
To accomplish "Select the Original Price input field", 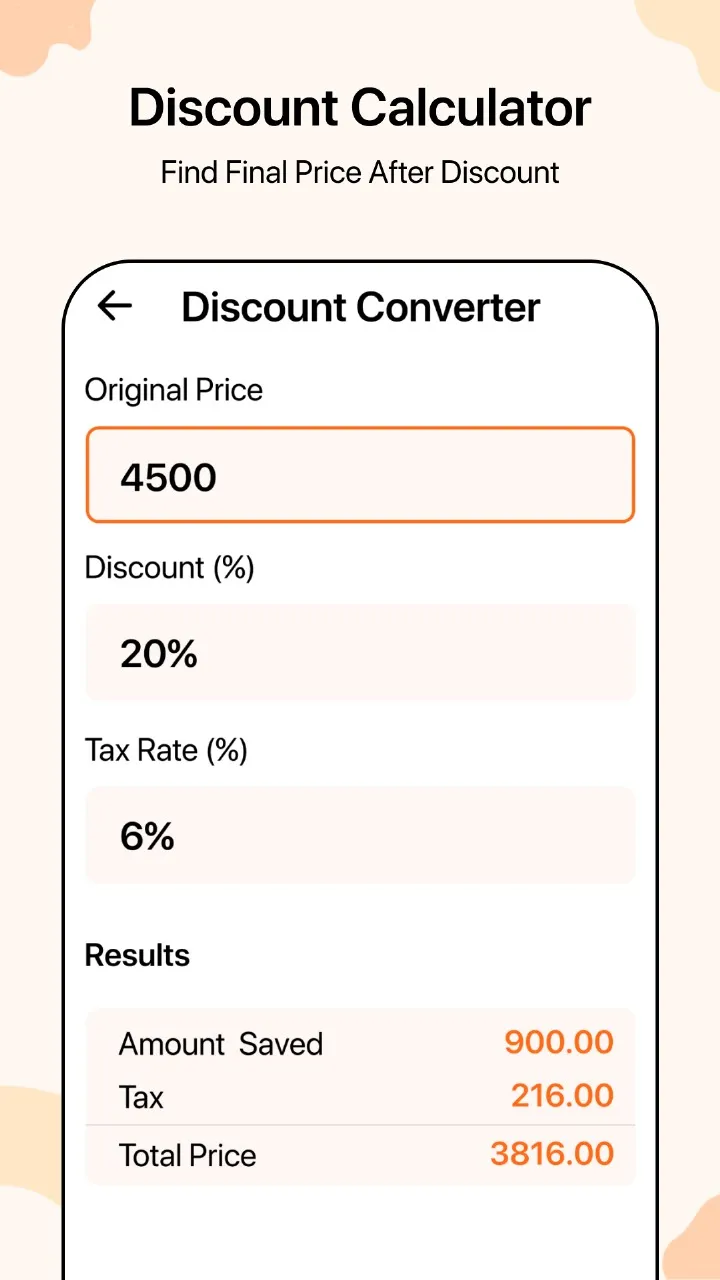I will coord(360,474).
